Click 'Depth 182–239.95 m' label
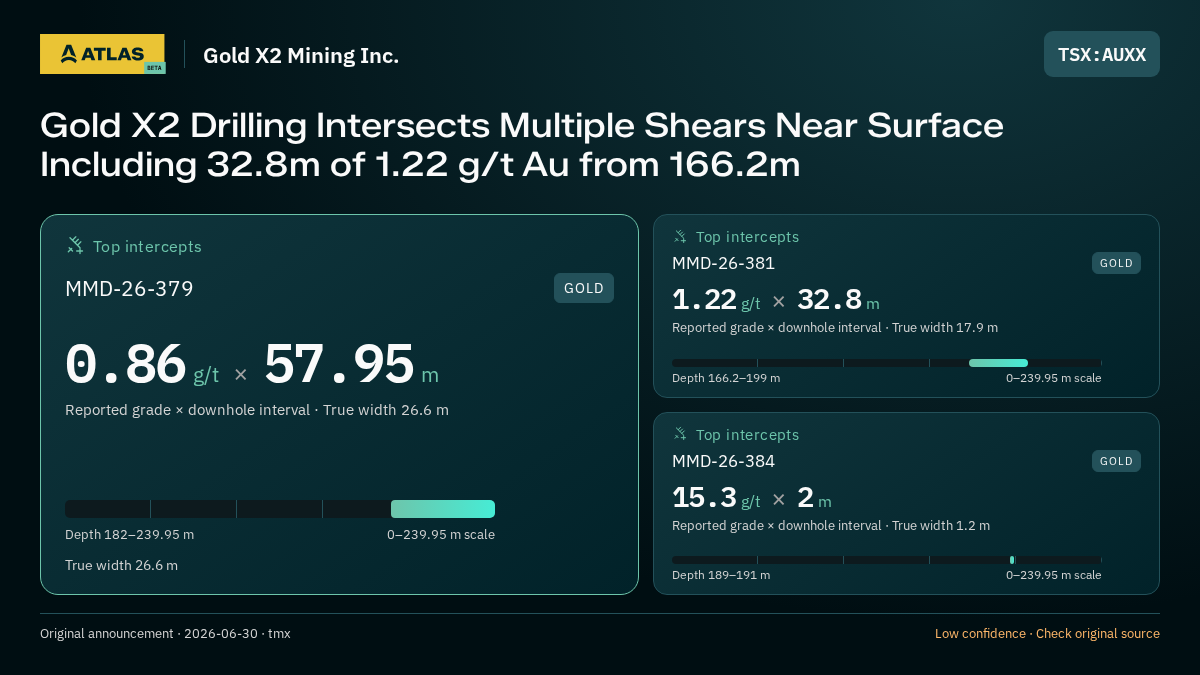Image resolution: width=1200 pixels, height=675 pixels. pos(129,535)
